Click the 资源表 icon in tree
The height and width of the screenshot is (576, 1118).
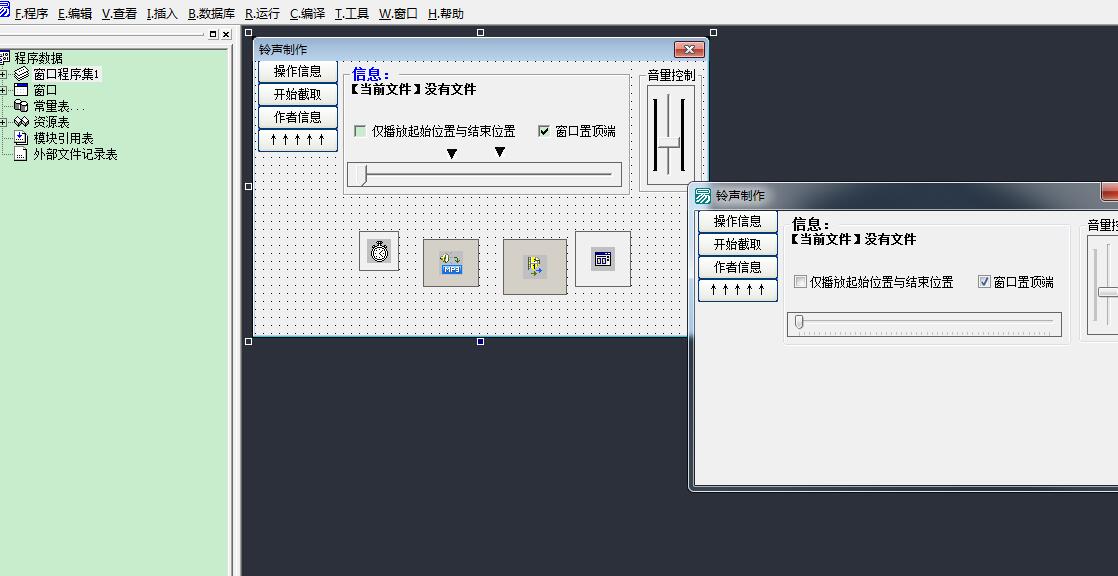click(x=21, y=123)
